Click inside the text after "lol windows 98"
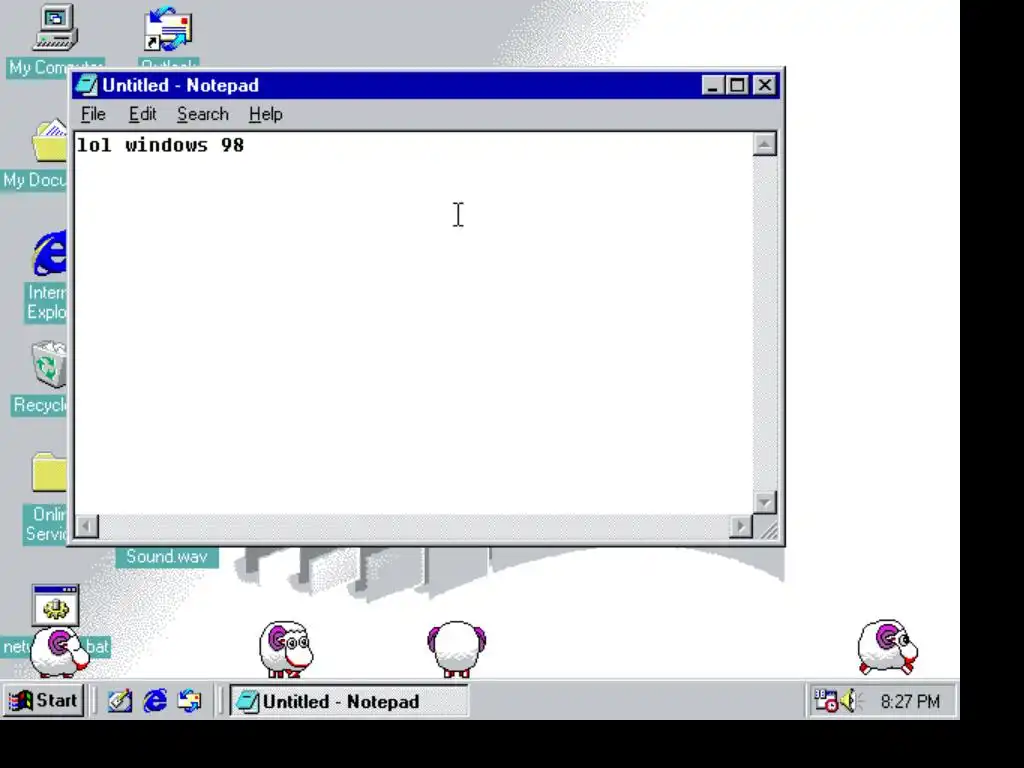This screenshot has width=1024, height=768. coord(248,145)
